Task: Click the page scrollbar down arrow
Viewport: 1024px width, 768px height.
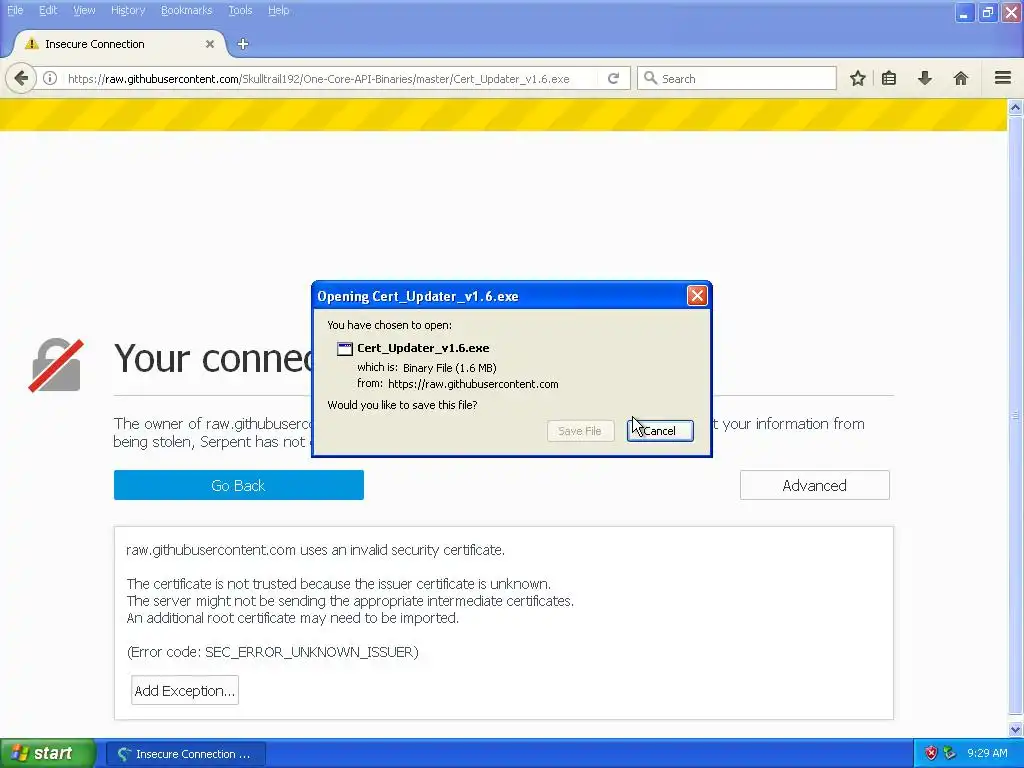Action: click(1015, 729)
